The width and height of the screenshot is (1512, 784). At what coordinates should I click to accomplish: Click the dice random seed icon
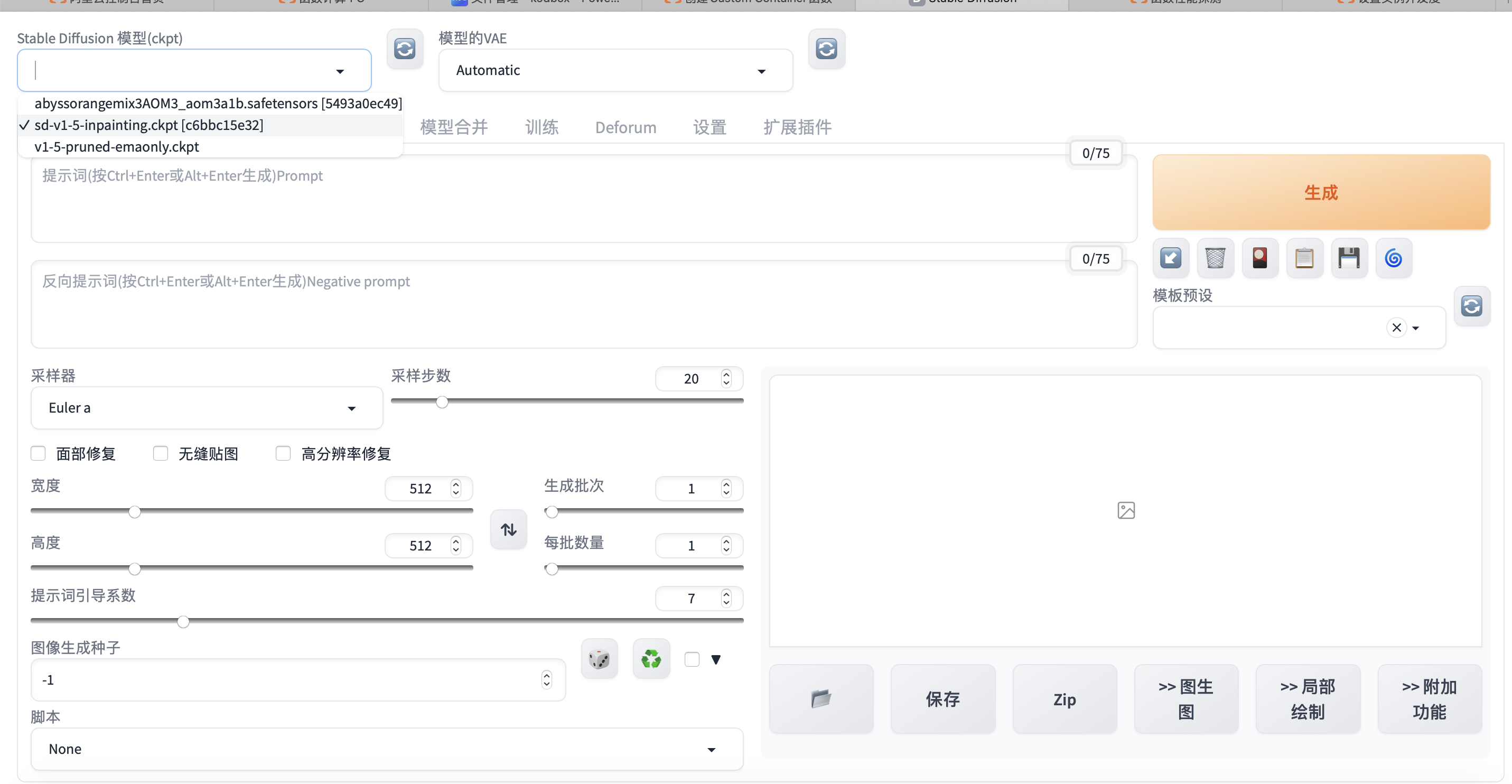pyautogui.click(x=599, y=659)
